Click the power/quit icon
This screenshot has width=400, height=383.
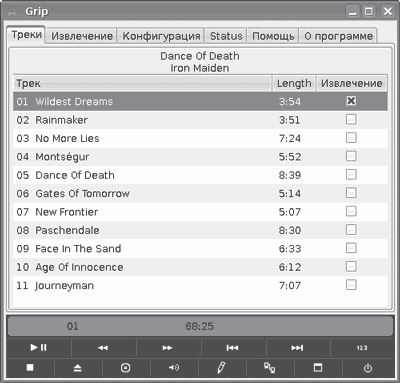coord(368,368)
